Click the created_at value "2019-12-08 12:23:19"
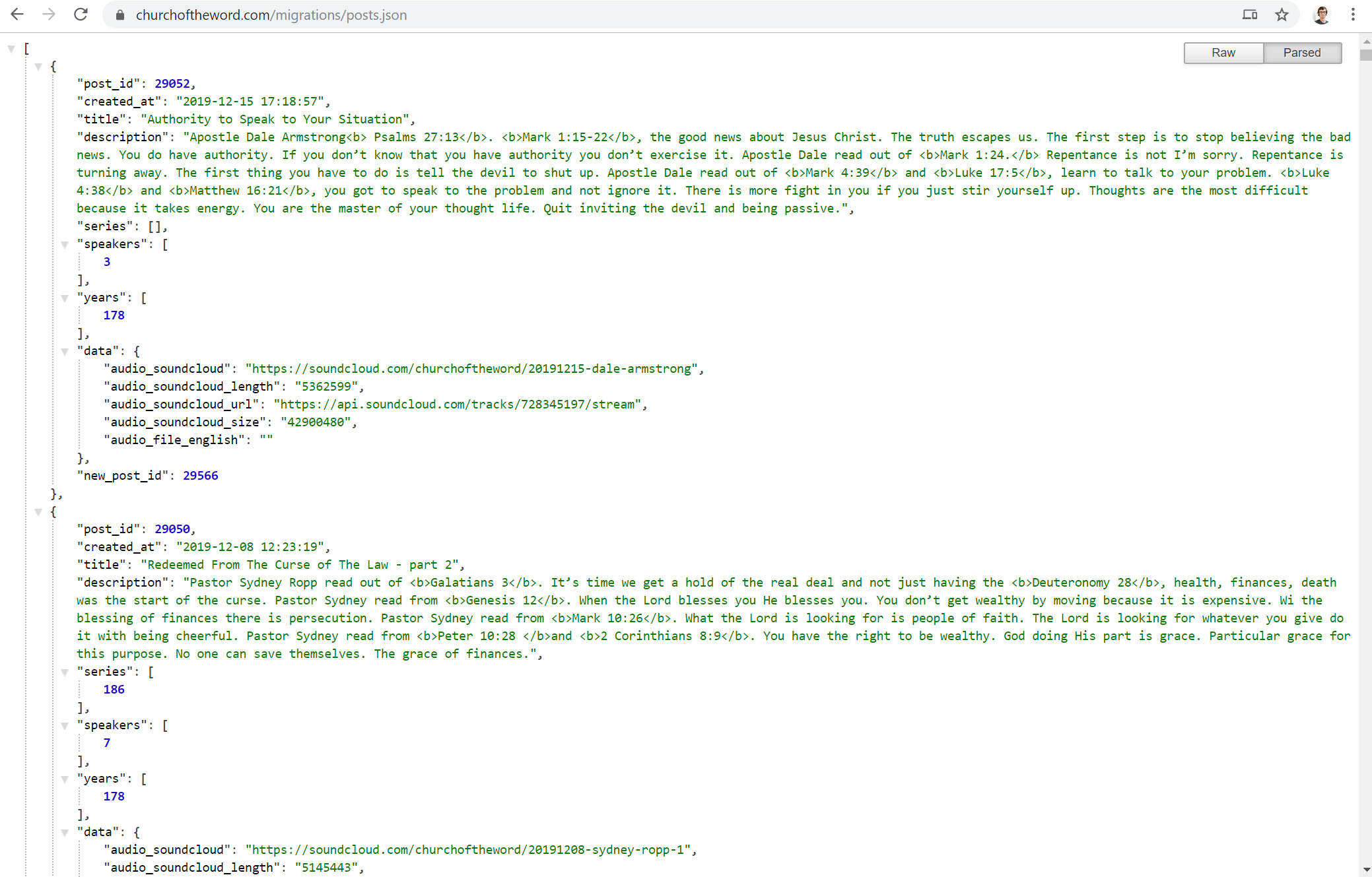 (x=251, y=547)
